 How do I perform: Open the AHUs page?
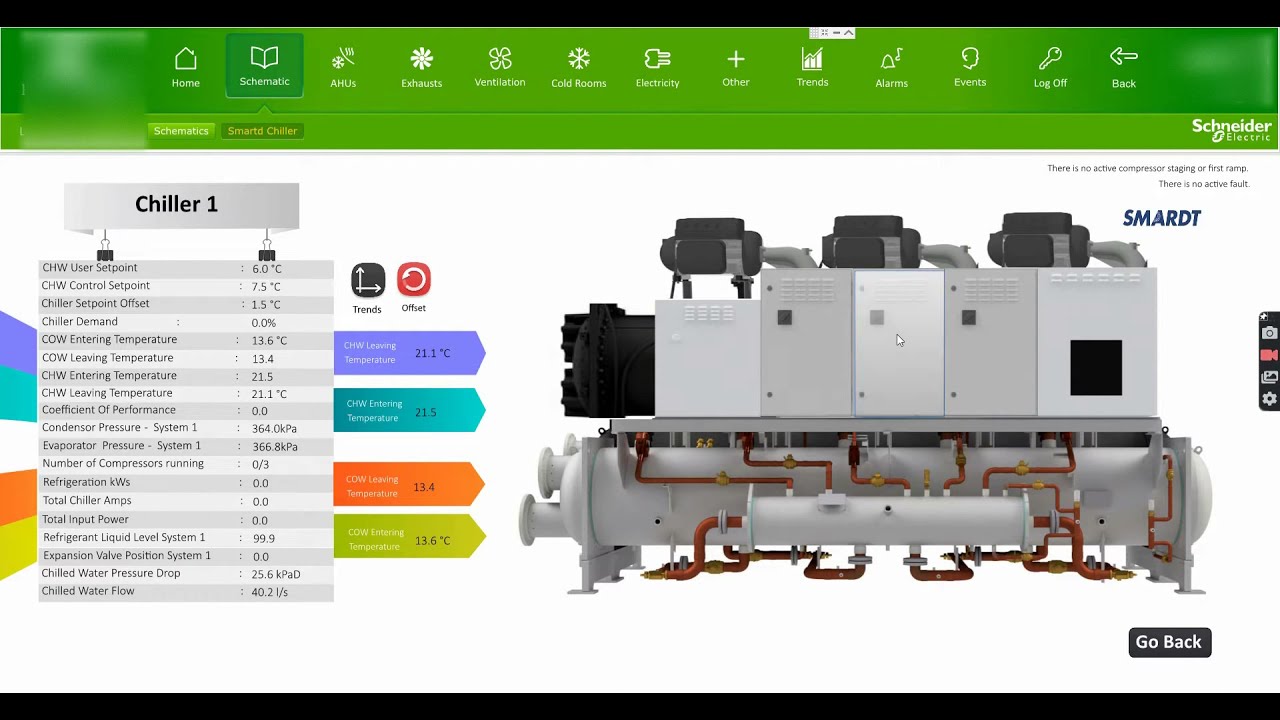tap(343, 68)
